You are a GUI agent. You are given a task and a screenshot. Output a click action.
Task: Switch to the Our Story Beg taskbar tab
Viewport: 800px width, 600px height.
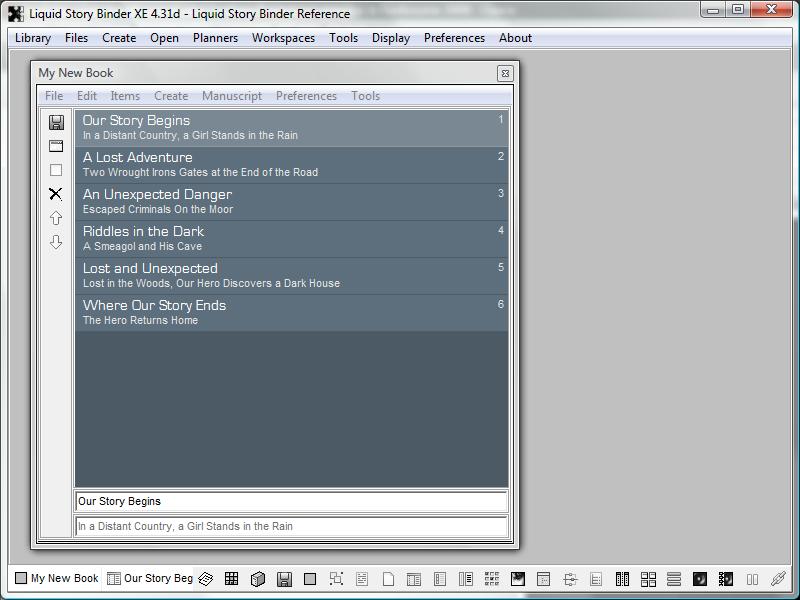click(150, 578)
